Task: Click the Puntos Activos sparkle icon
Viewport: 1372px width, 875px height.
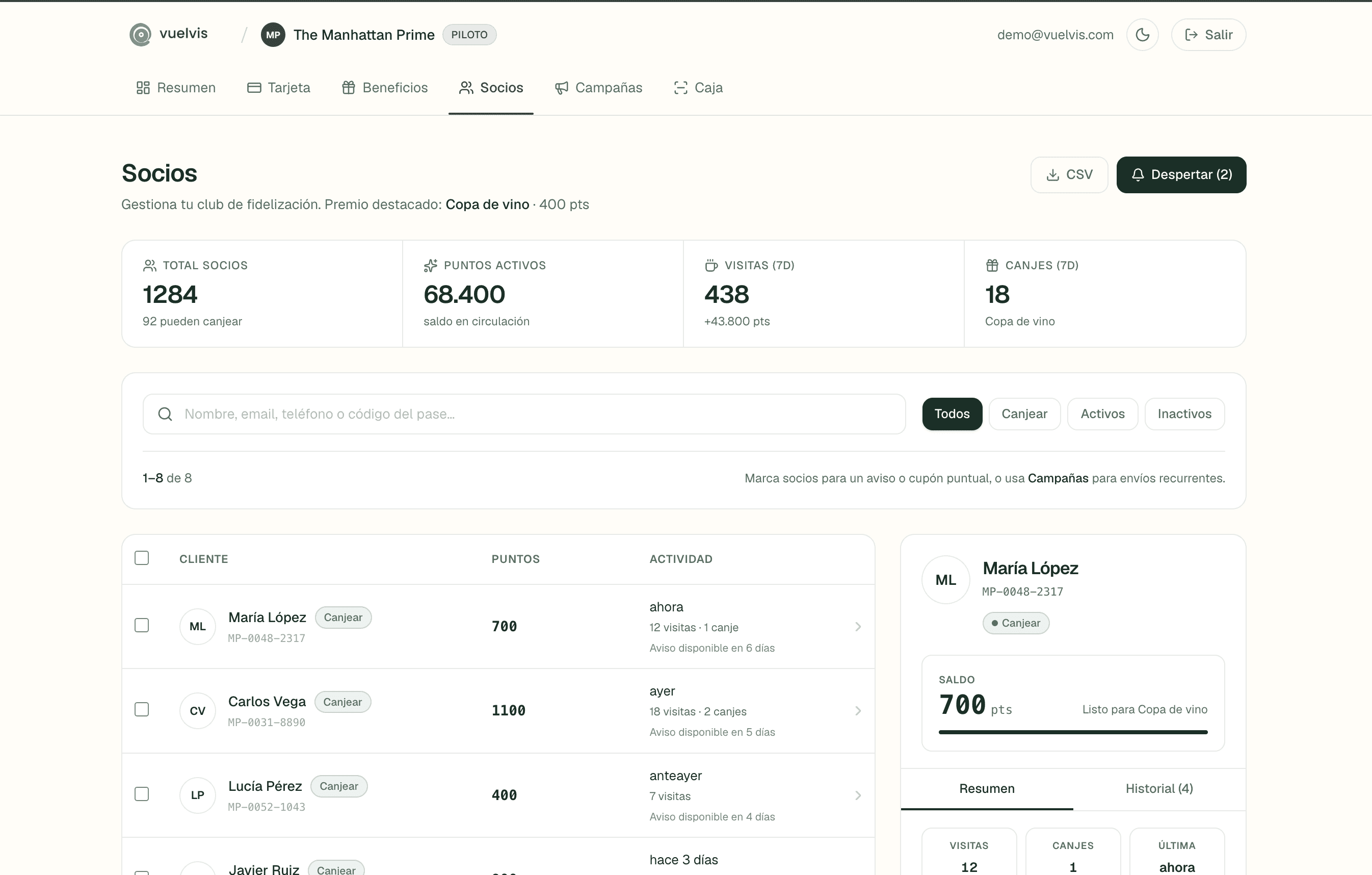Action: (x=430, y=265)
